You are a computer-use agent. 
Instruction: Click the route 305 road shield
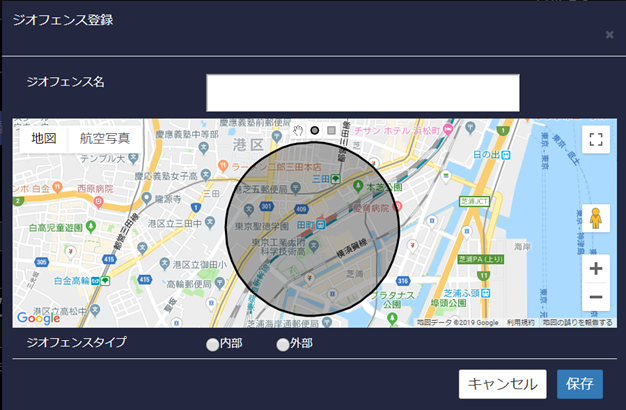click(42, 262)
